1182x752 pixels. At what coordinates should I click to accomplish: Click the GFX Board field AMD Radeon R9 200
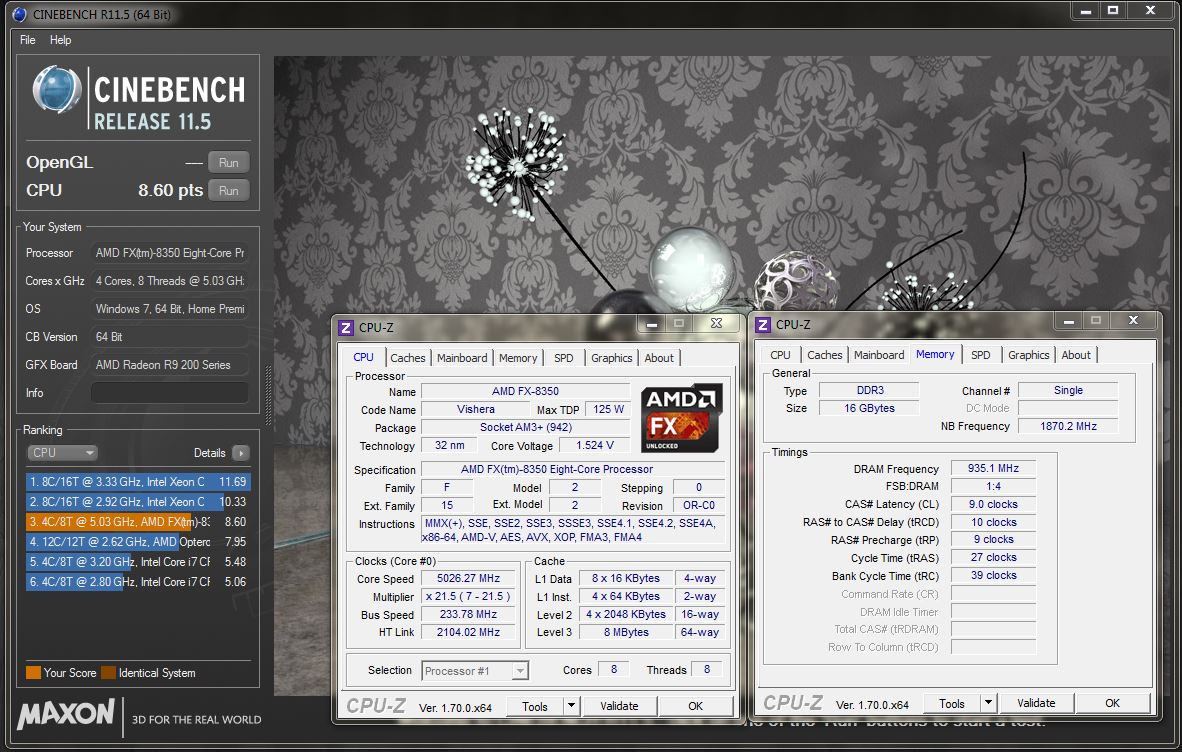coord(170,365)
